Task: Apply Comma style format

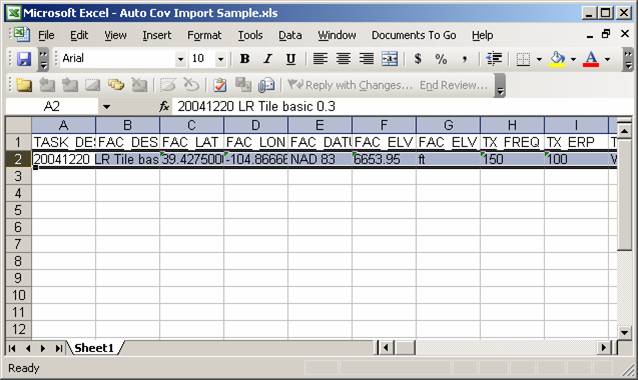Action: 464,59
